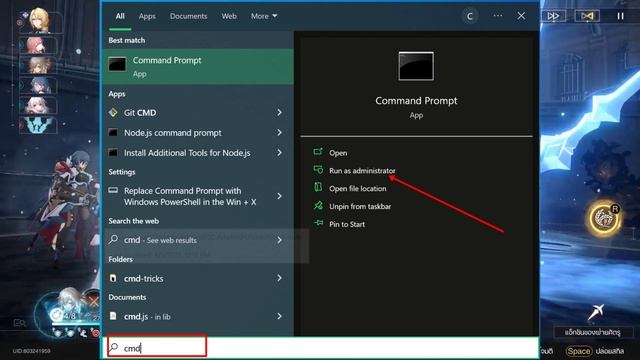Click the cmd-tricks folder icon
This screenshot has height=360, width=640.
[113, 278]
